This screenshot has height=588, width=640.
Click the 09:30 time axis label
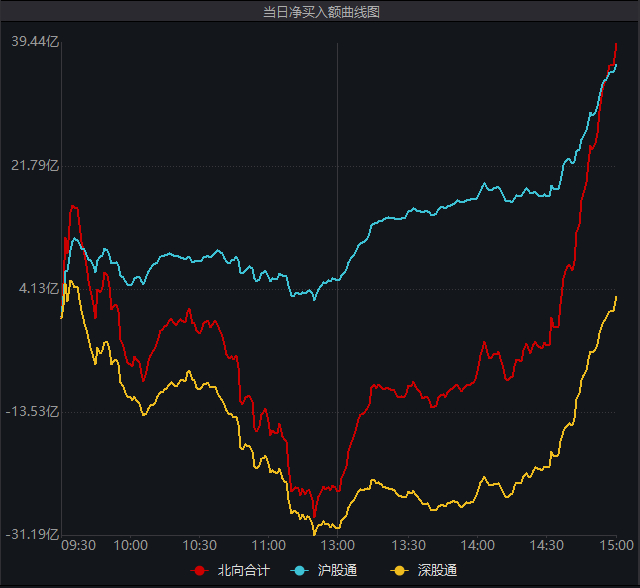pyautogui.click(x=78, y=545)
